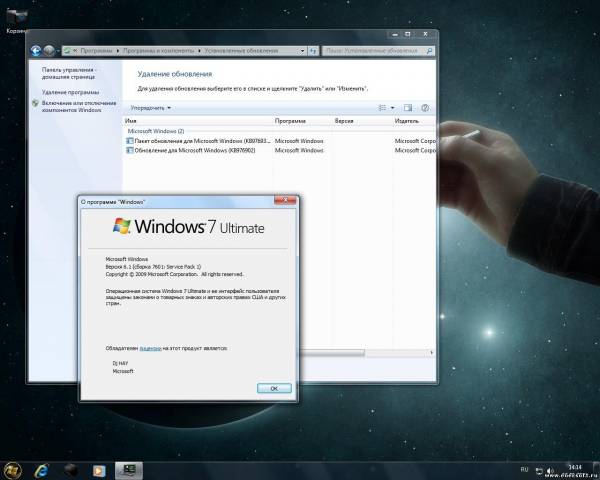Click the search magnifier icon
This screenshot has width=600, height=480.
click(x=429, y=51)
